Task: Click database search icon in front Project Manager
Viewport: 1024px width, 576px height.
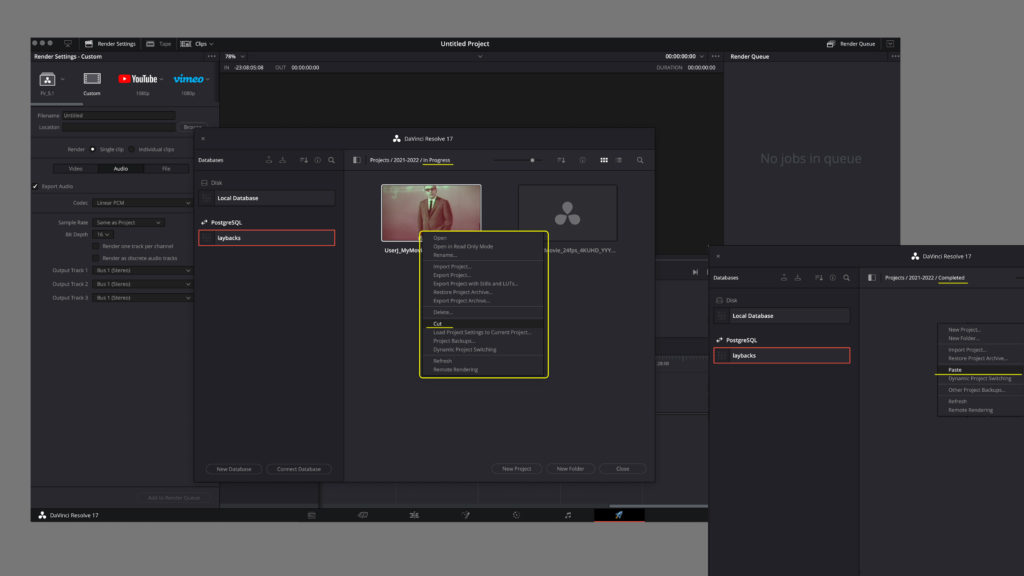Action: pyautogui.click(x=332, y=160)
